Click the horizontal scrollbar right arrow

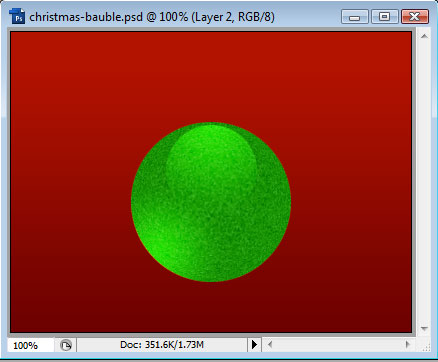[407, 344]
